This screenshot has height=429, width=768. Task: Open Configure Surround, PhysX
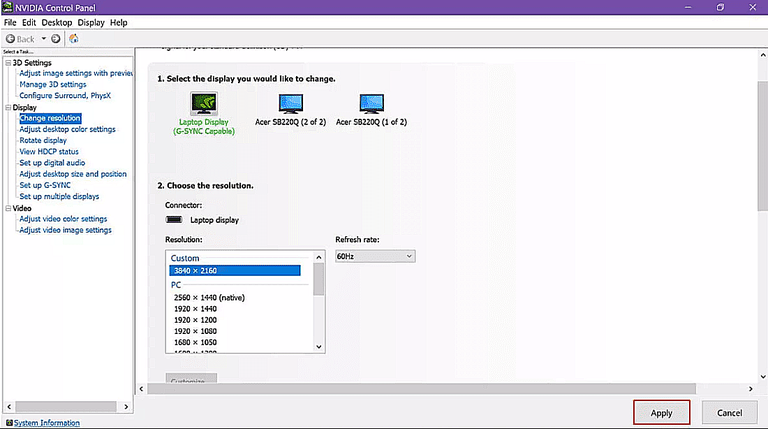[x=65, y=95]
